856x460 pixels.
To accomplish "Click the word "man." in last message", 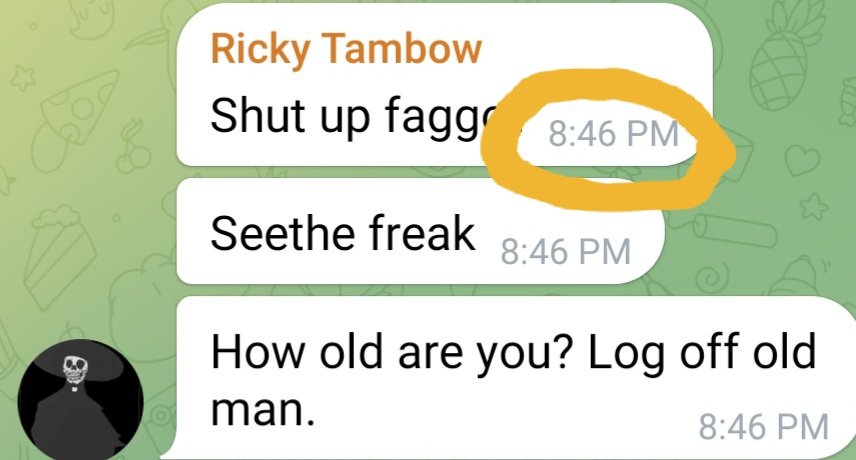I will tap(263, 409).
